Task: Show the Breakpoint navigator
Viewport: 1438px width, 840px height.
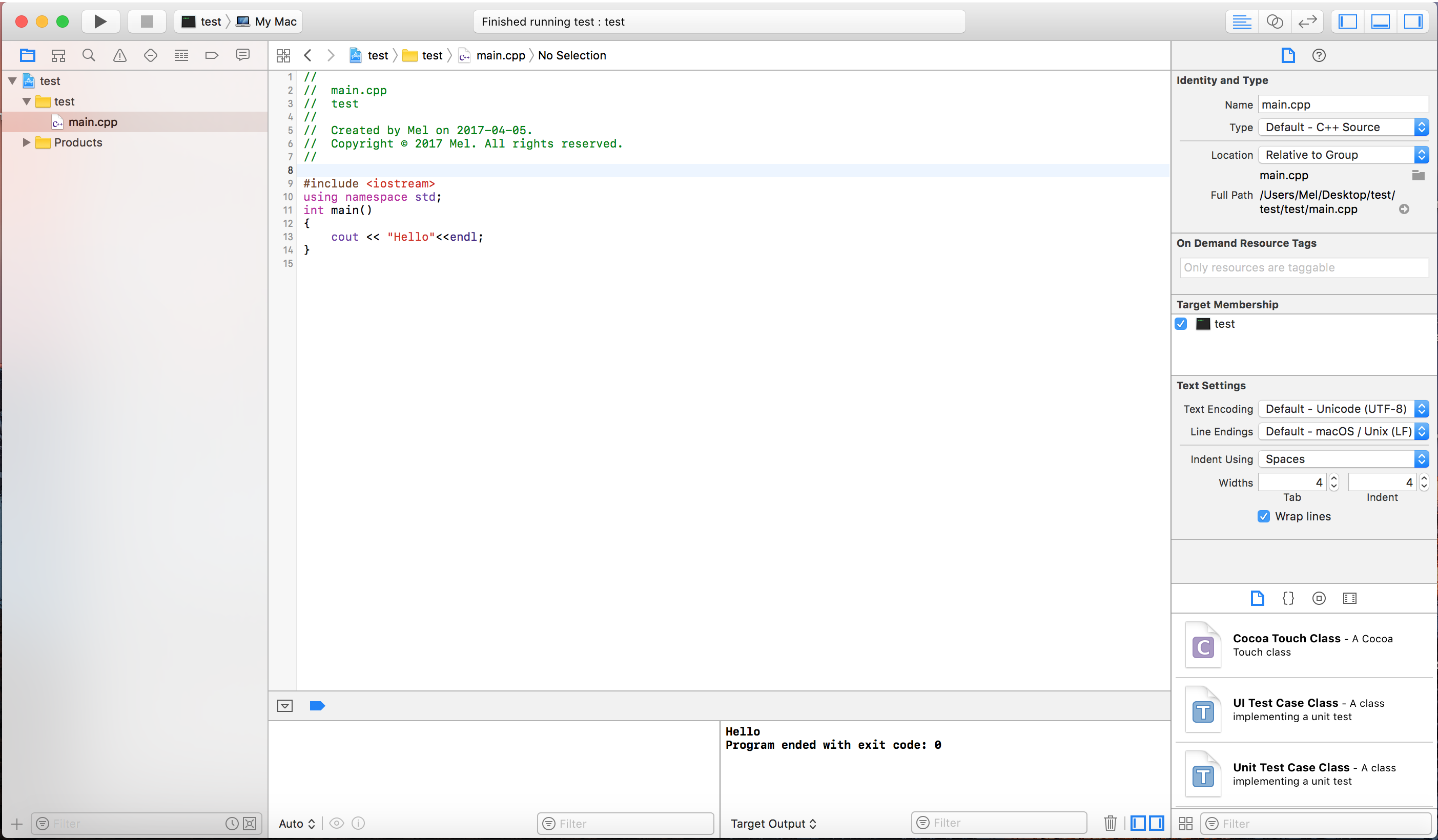Action: click(x=212, y=55)
